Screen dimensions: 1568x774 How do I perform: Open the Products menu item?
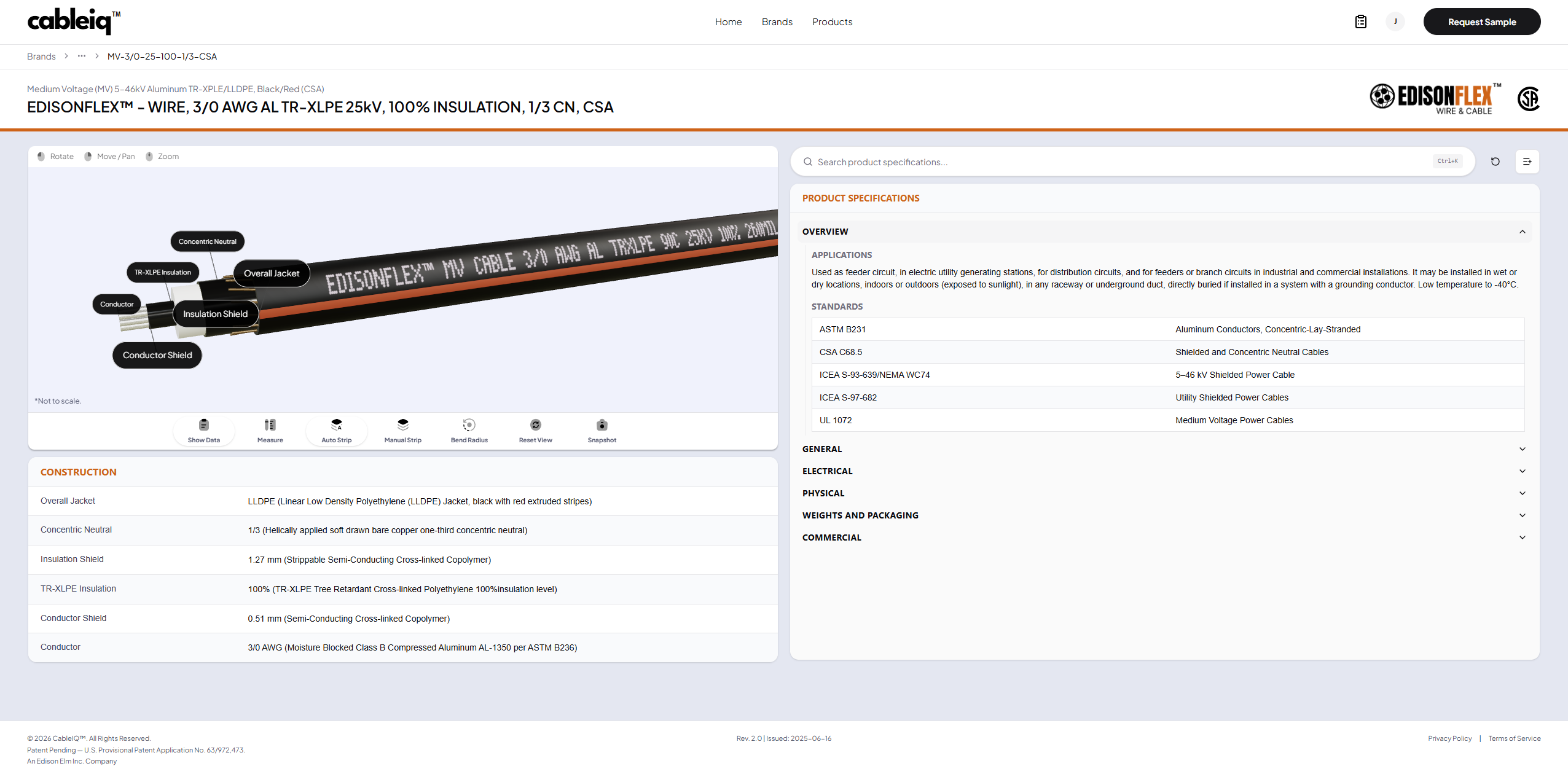pyautogui.click(x=832, y=22)
